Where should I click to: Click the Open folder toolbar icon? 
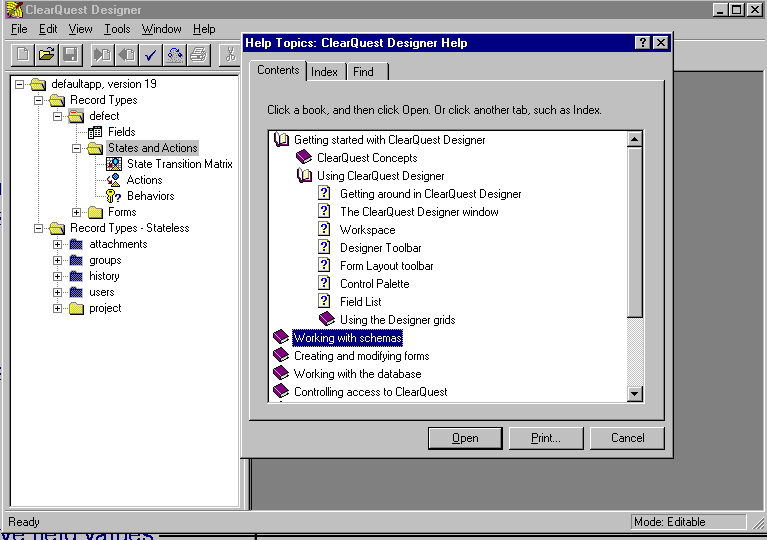coord(46,54)
